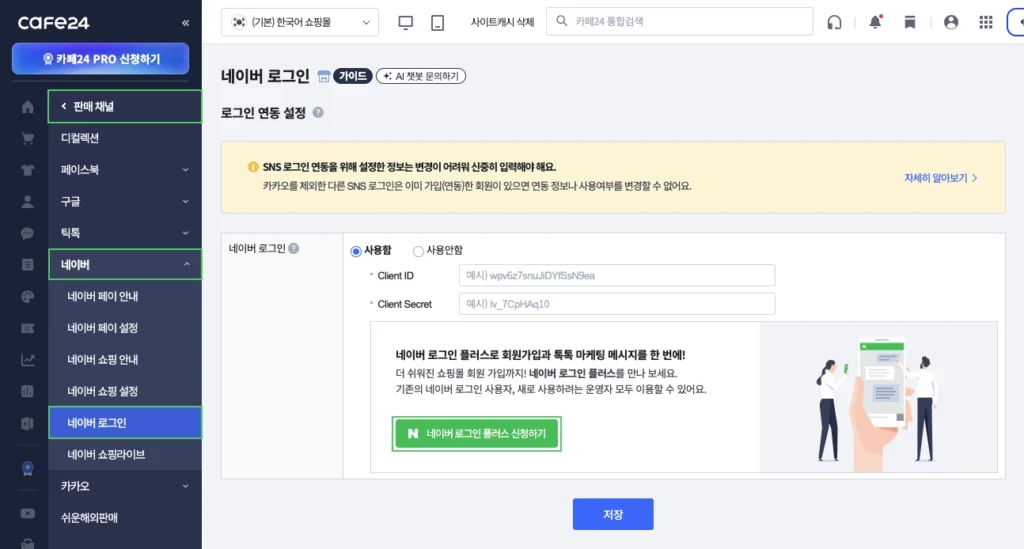Open the shopping cart orders icon

pyautogui.click(x=27, y=138)
